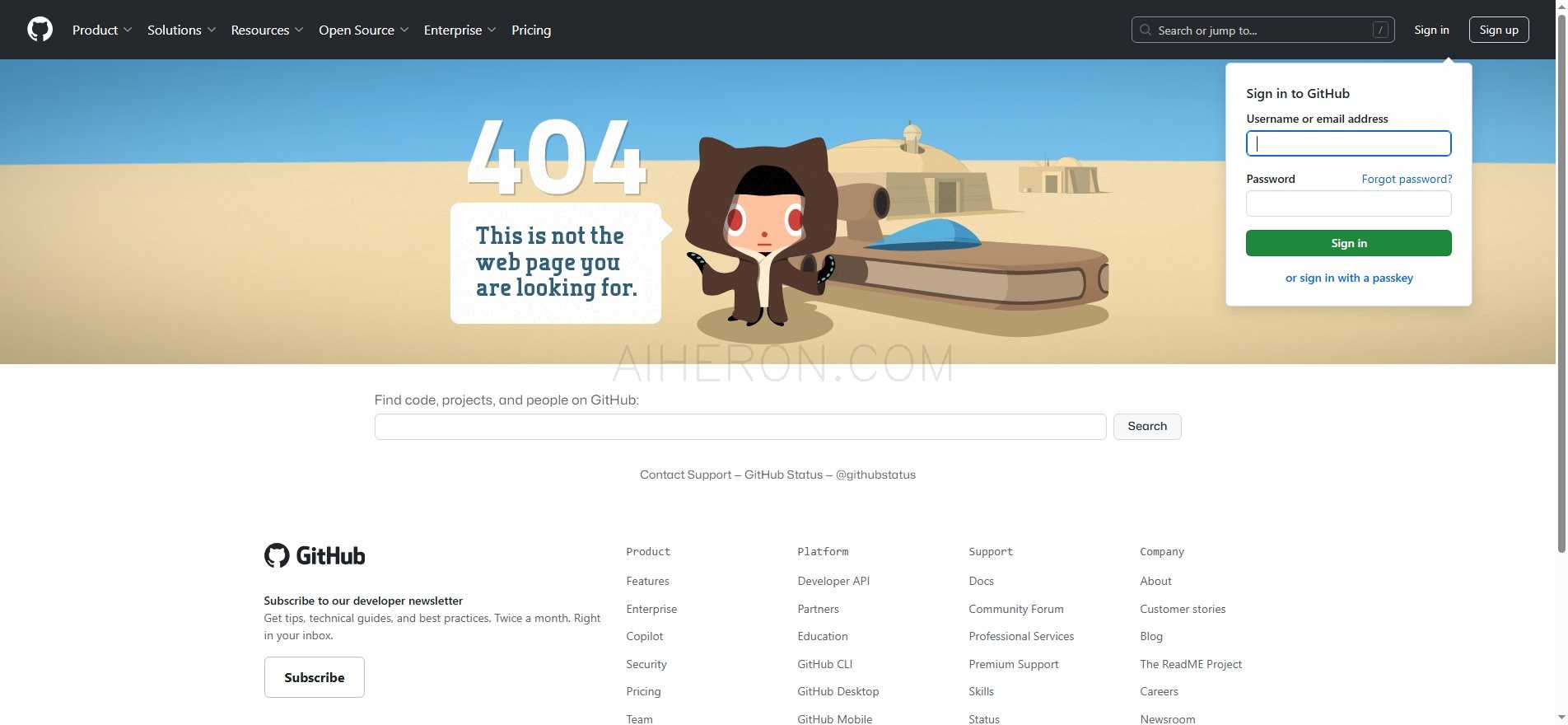Click the green Sign in button
This screenshot has width=1568, height=725.
point(1348,243)
